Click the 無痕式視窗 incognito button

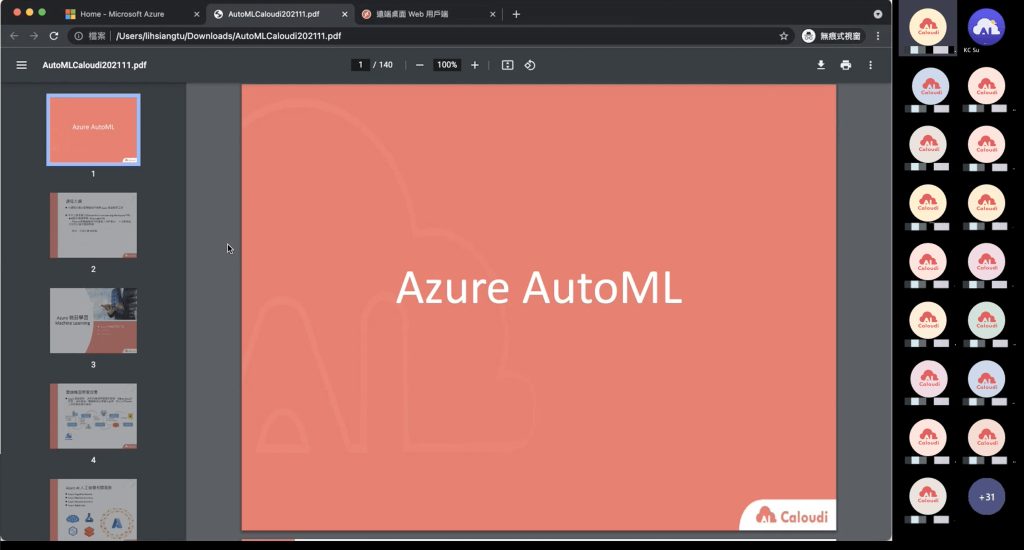(x=832, y=36)
